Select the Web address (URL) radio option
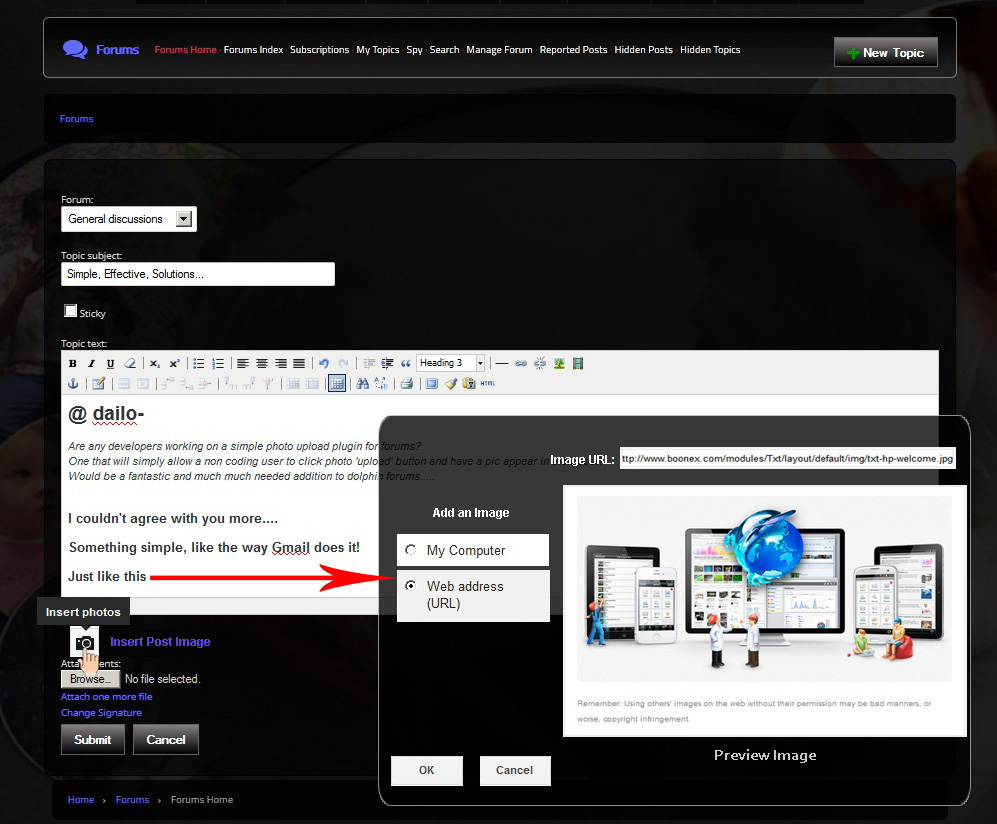997x824 pixels. point(411,586)
